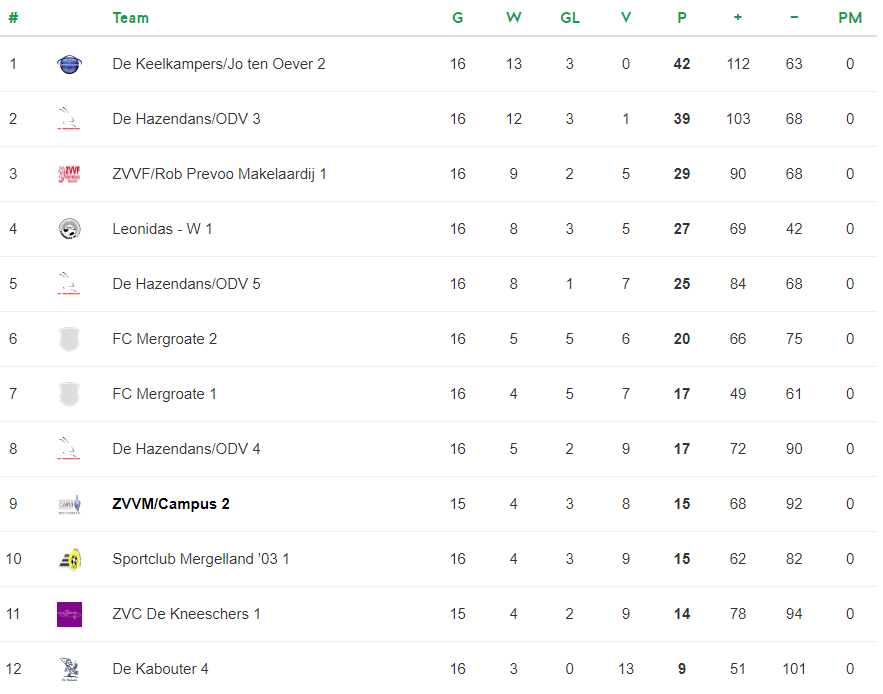This screenshot has height=694, width=883.
Task: Click the Team column header
Action: coord(131,18)
